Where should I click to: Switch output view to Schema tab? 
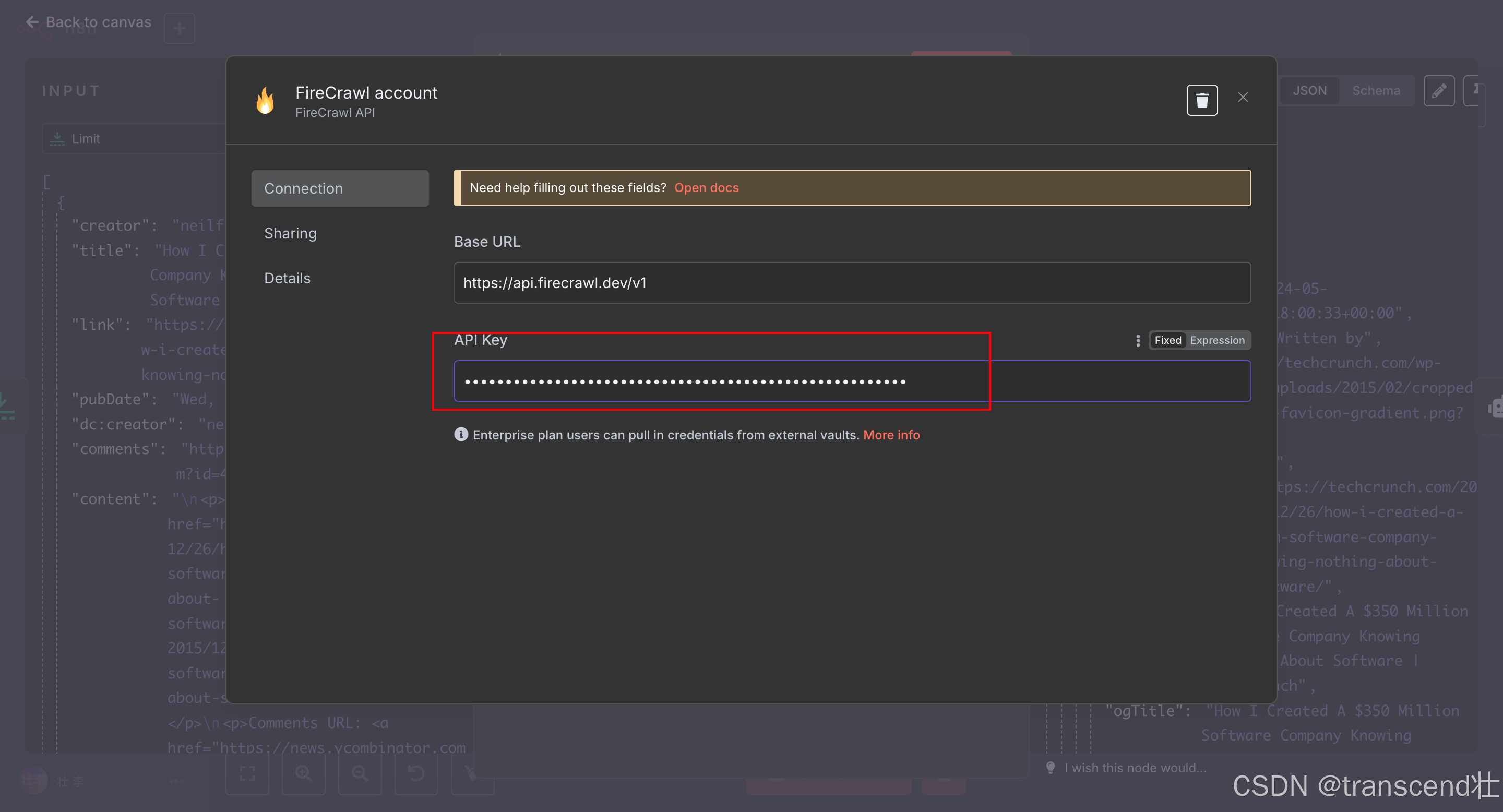click(x=1376, y=90)
